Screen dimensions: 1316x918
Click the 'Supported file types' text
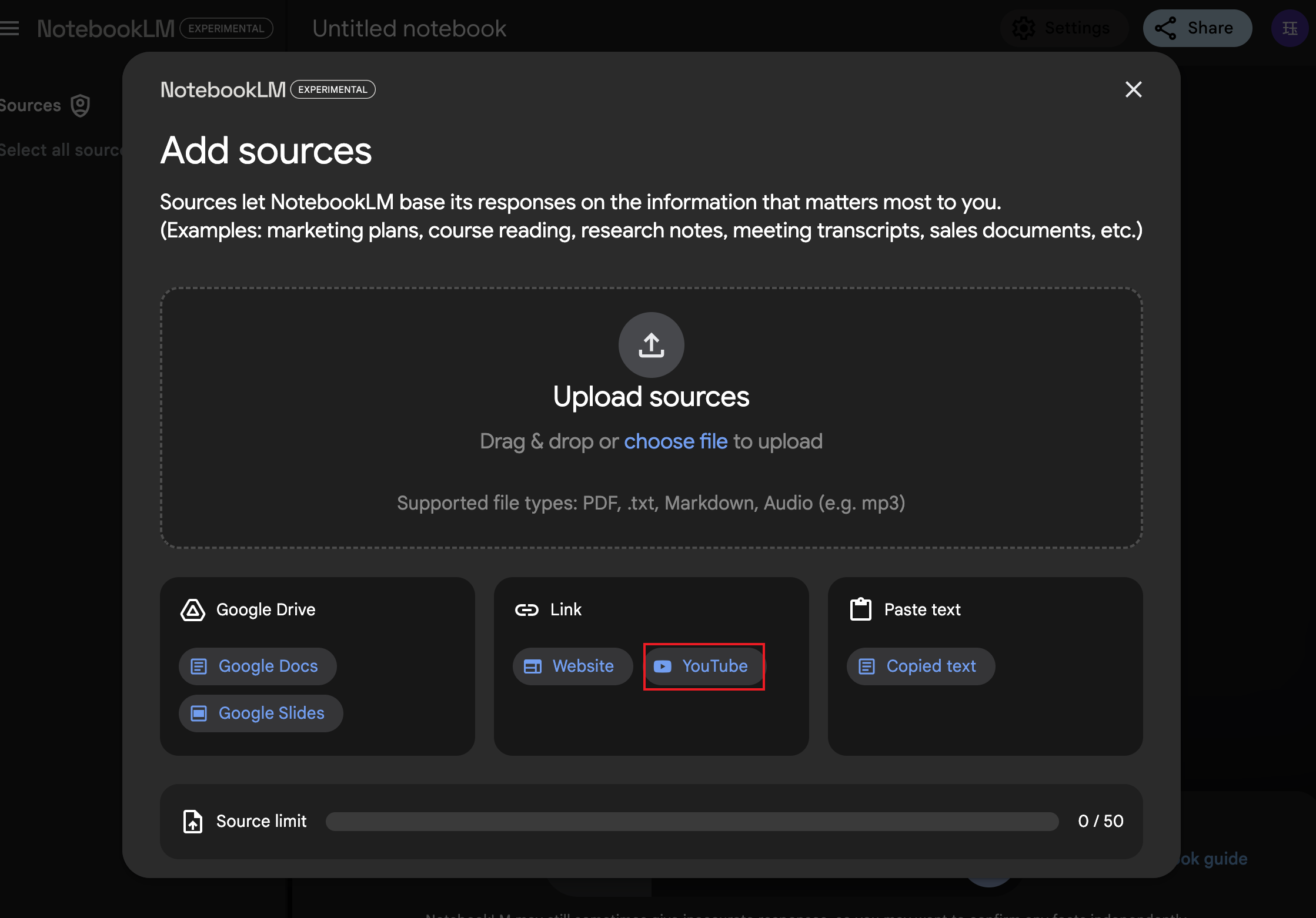tap(651, 503)
